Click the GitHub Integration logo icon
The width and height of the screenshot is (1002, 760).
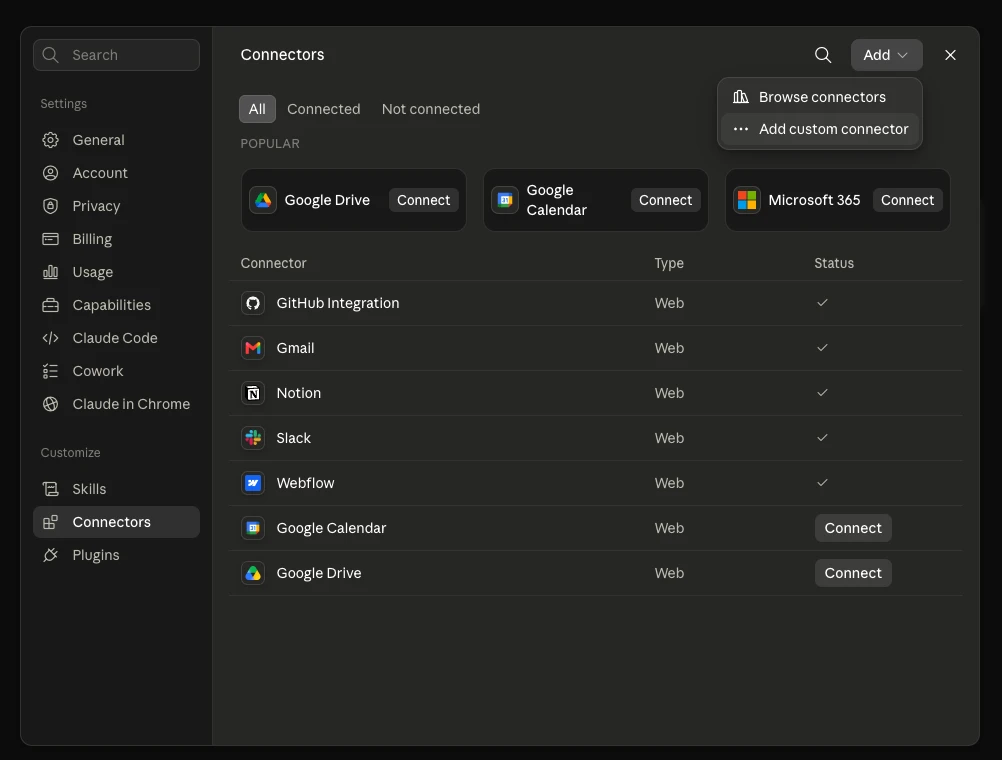pyautogui.click(x=253, y=303)
